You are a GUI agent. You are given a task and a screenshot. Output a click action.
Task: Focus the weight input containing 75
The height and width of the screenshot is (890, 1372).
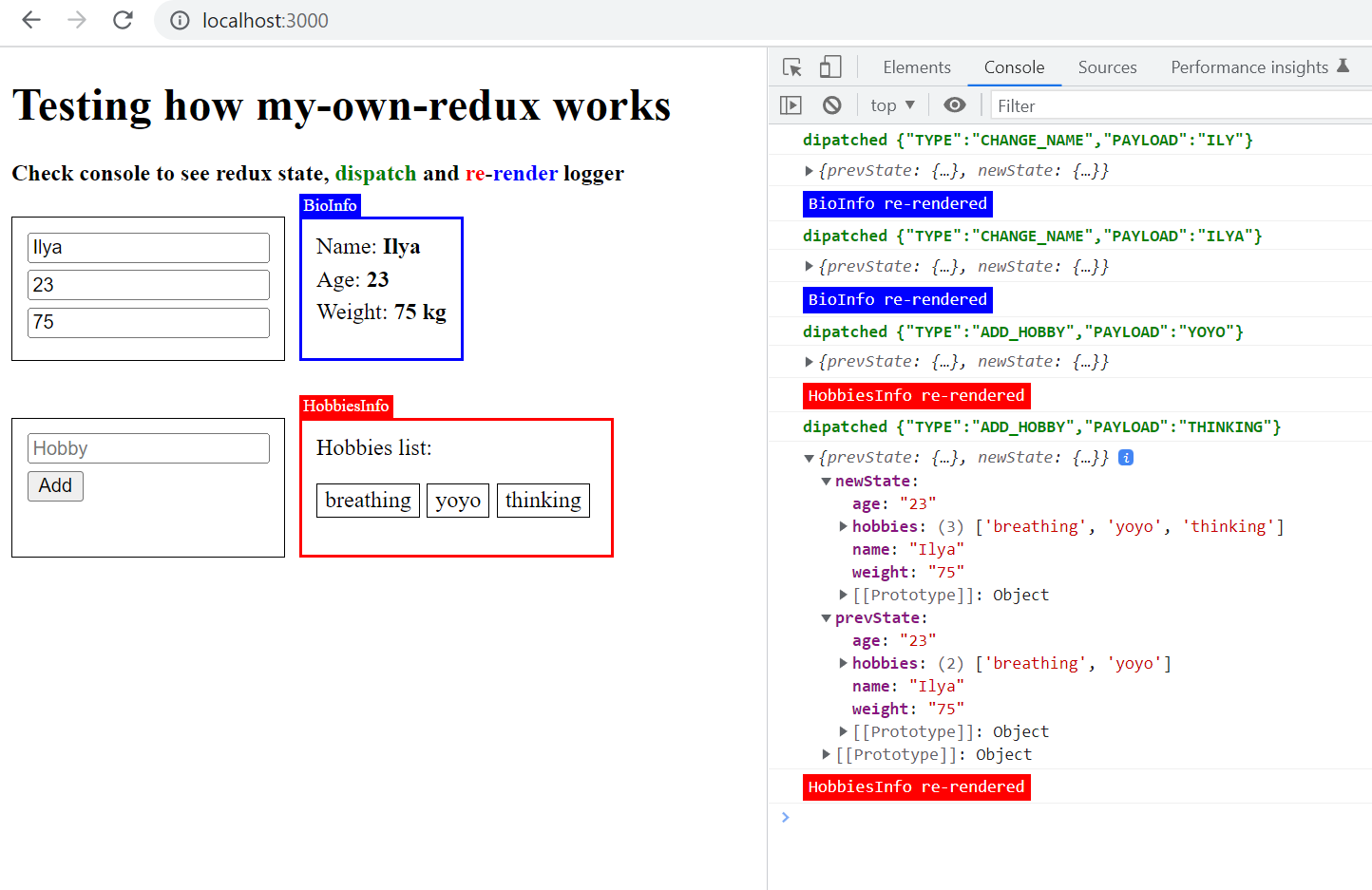pyautogui.click(x=148, y=323)
